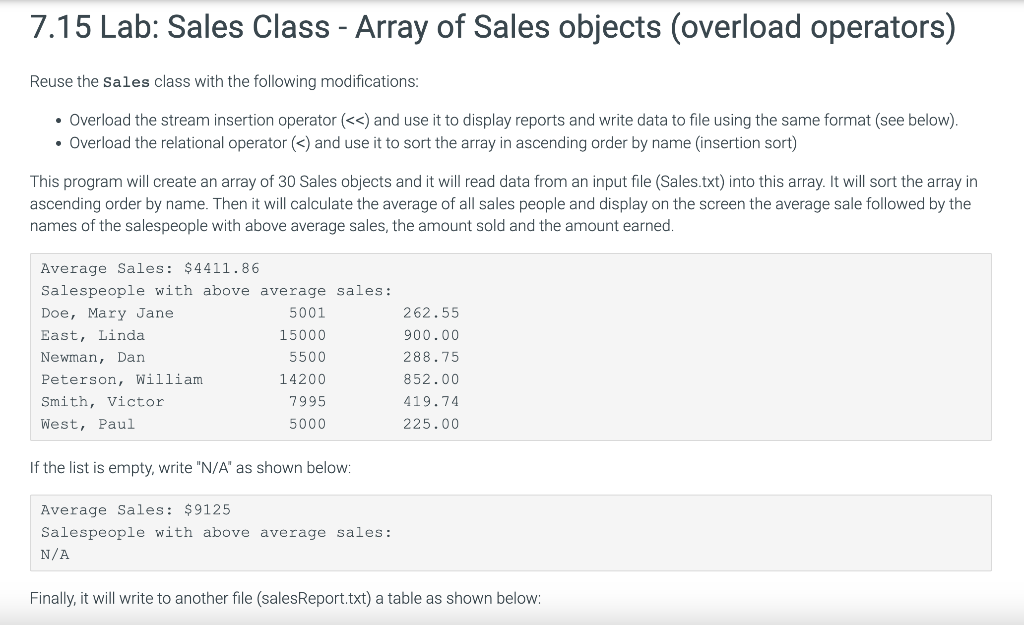Click the amount sold value 15000
The image size is (1024, 625).
[302, 335]
